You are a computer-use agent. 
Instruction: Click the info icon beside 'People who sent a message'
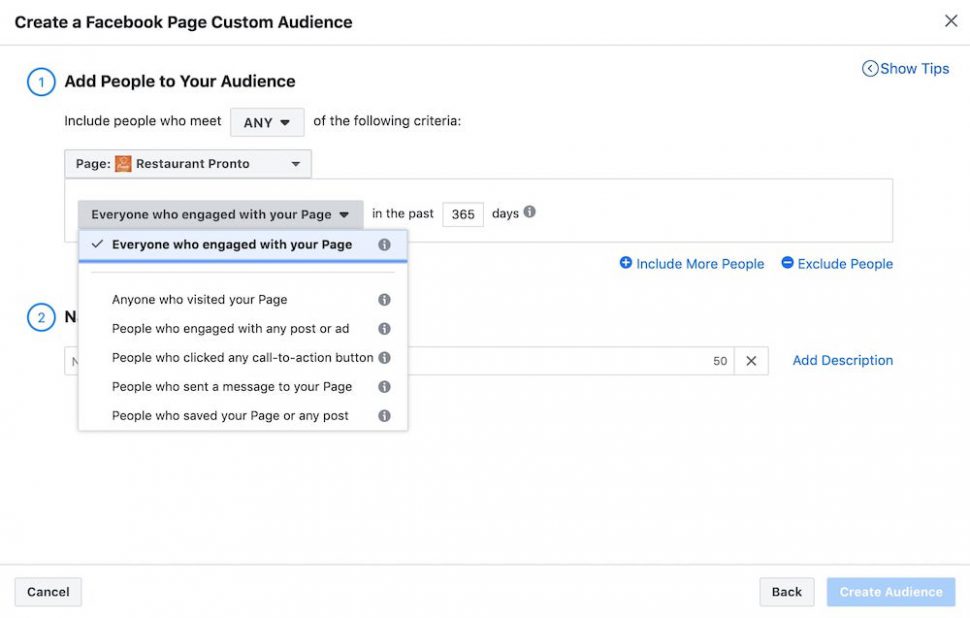point(383,386)
